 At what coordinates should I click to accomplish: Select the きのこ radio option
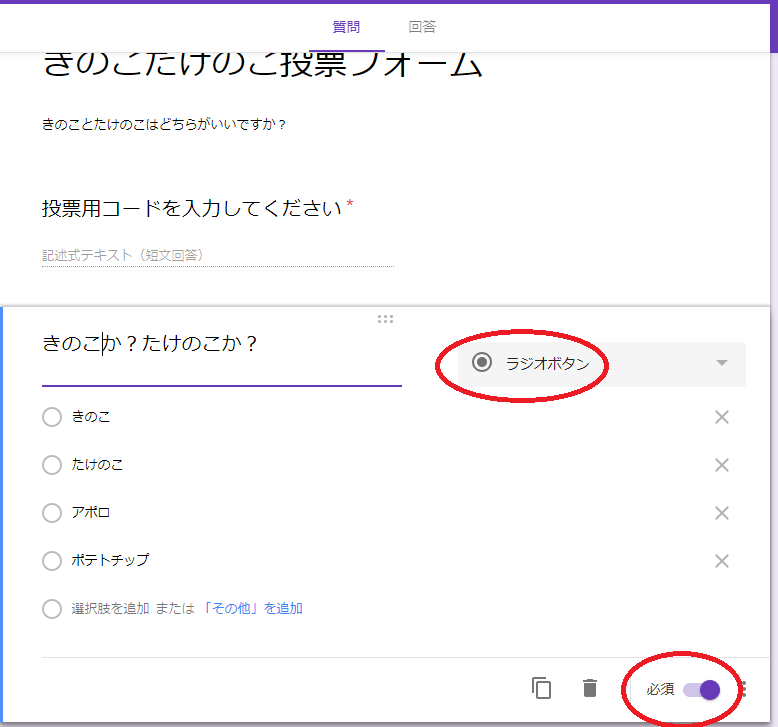(x=52, y=417)
